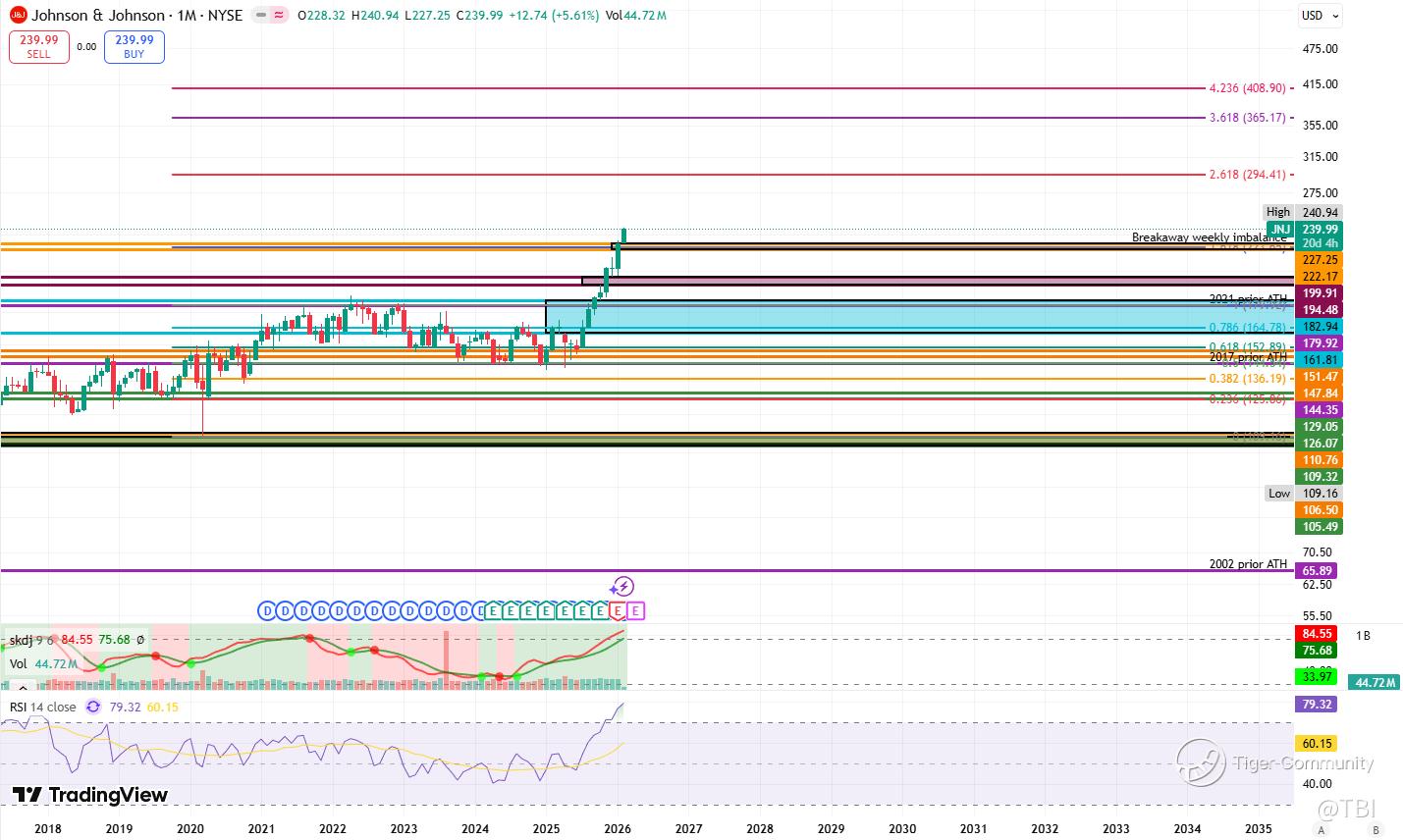The width and height of the screenshot is (1403, 840).
Task: Click the NYSE exchange label in the title
Action: coord(226,16)
